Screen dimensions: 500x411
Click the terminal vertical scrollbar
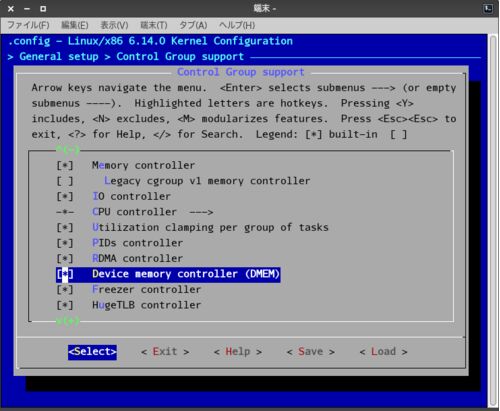(x=493, y=221)
